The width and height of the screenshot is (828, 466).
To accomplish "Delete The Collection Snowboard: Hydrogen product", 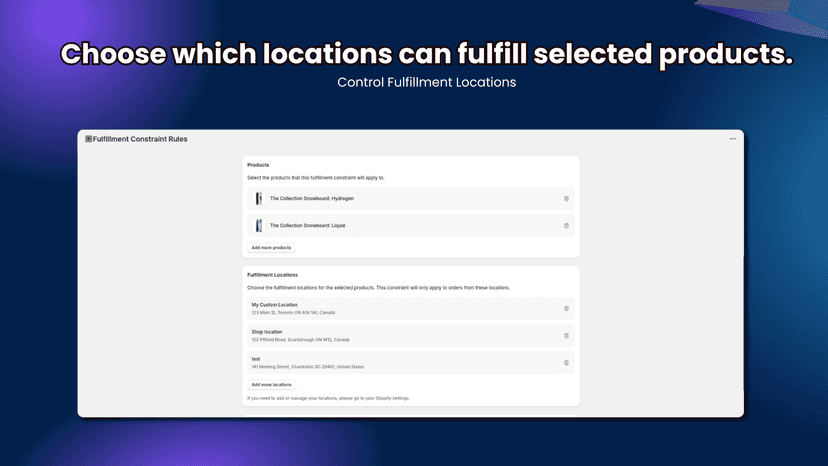I will coord(566,199).
